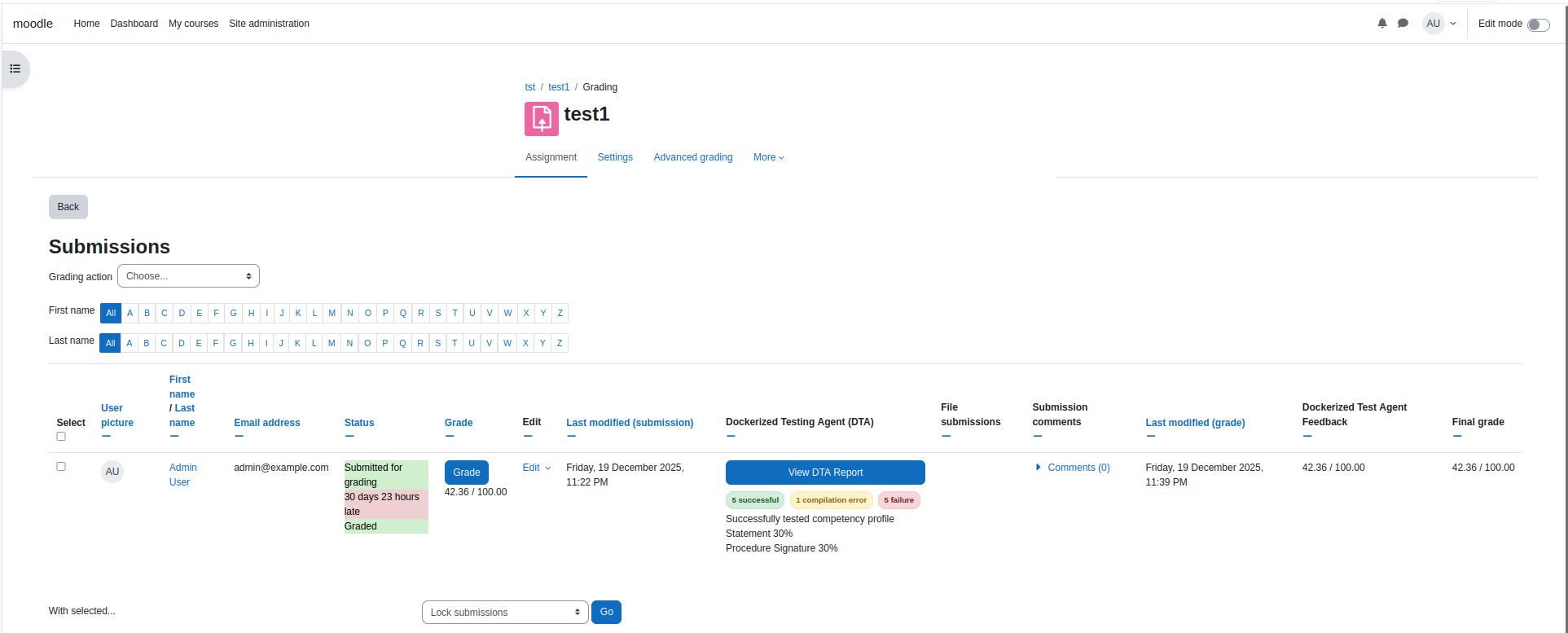Screen dimensions: 1568x633
Task: Filter First name by All
Action: pyautogui.click(x=111, y=313)
